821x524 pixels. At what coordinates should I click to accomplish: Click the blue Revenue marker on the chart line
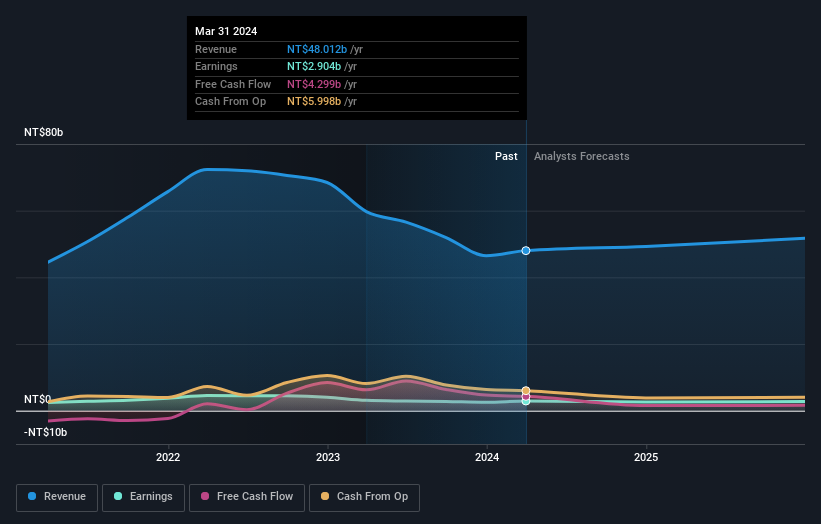pos(526,251)
